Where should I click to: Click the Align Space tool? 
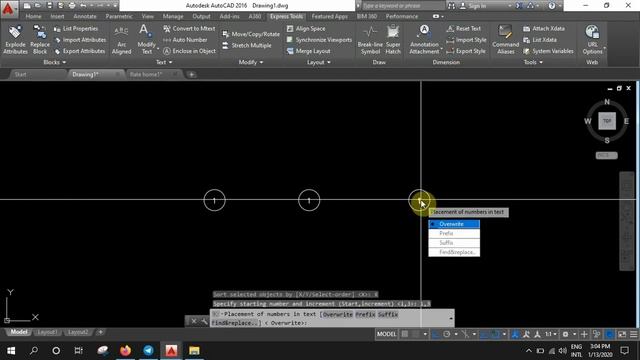coord(306,29)
